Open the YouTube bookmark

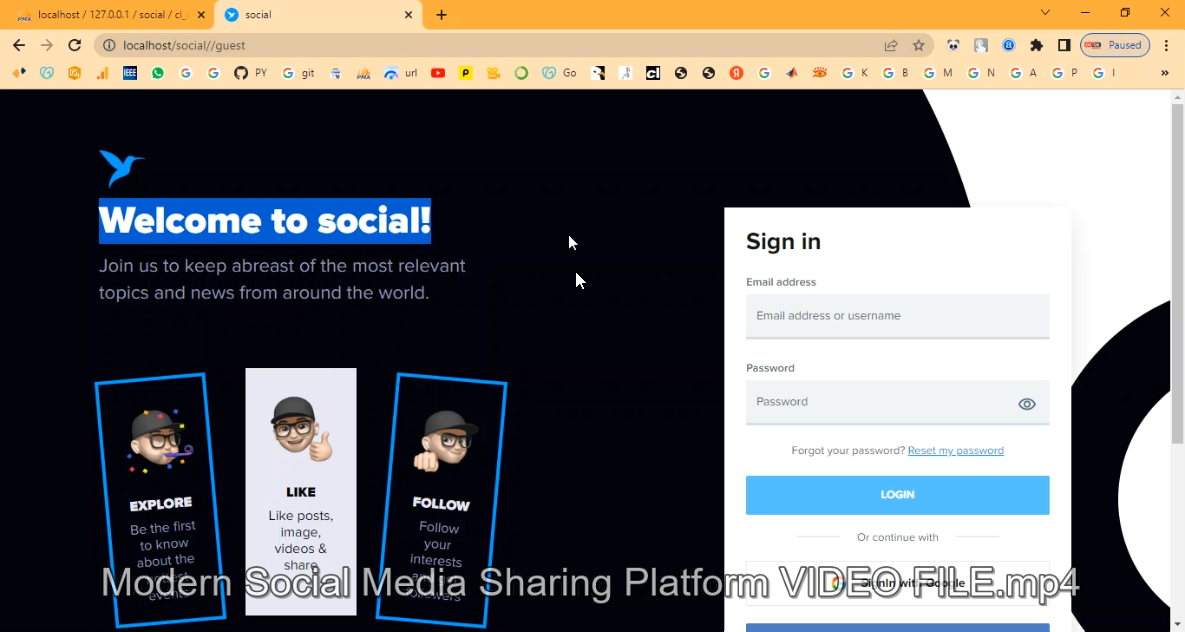coord(438,73)
